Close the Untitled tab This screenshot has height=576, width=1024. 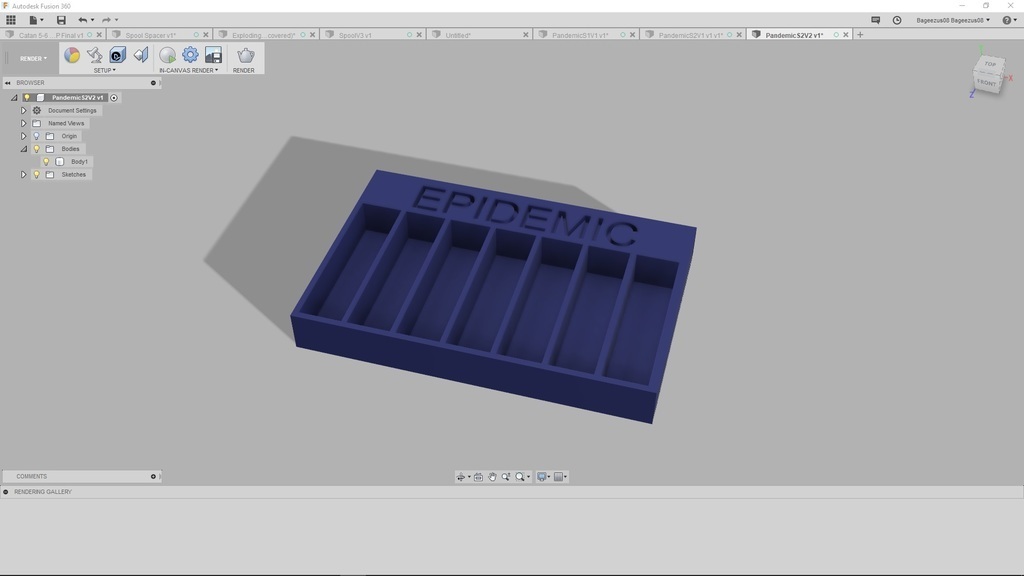click(x=526, y=35)
